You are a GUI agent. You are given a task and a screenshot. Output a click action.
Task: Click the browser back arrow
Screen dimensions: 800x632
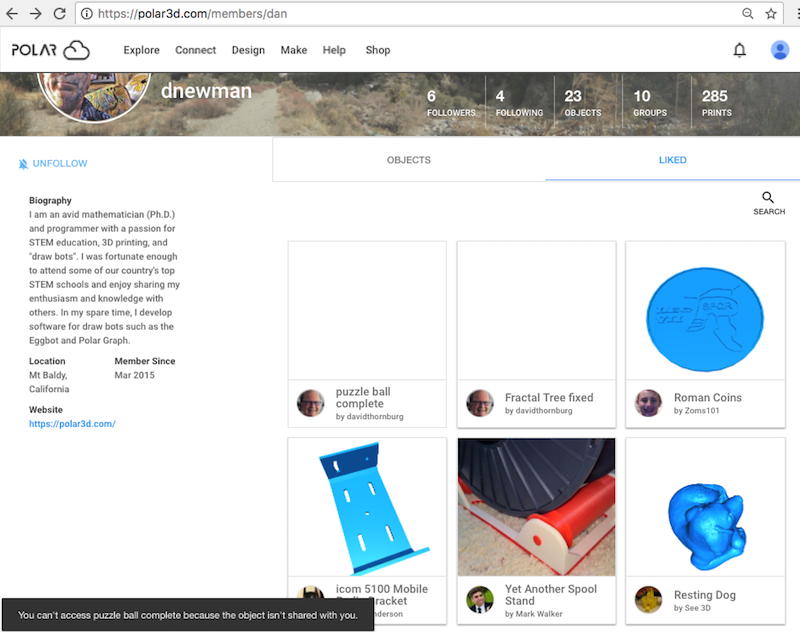pyautogui.click(x=12, y=14)
